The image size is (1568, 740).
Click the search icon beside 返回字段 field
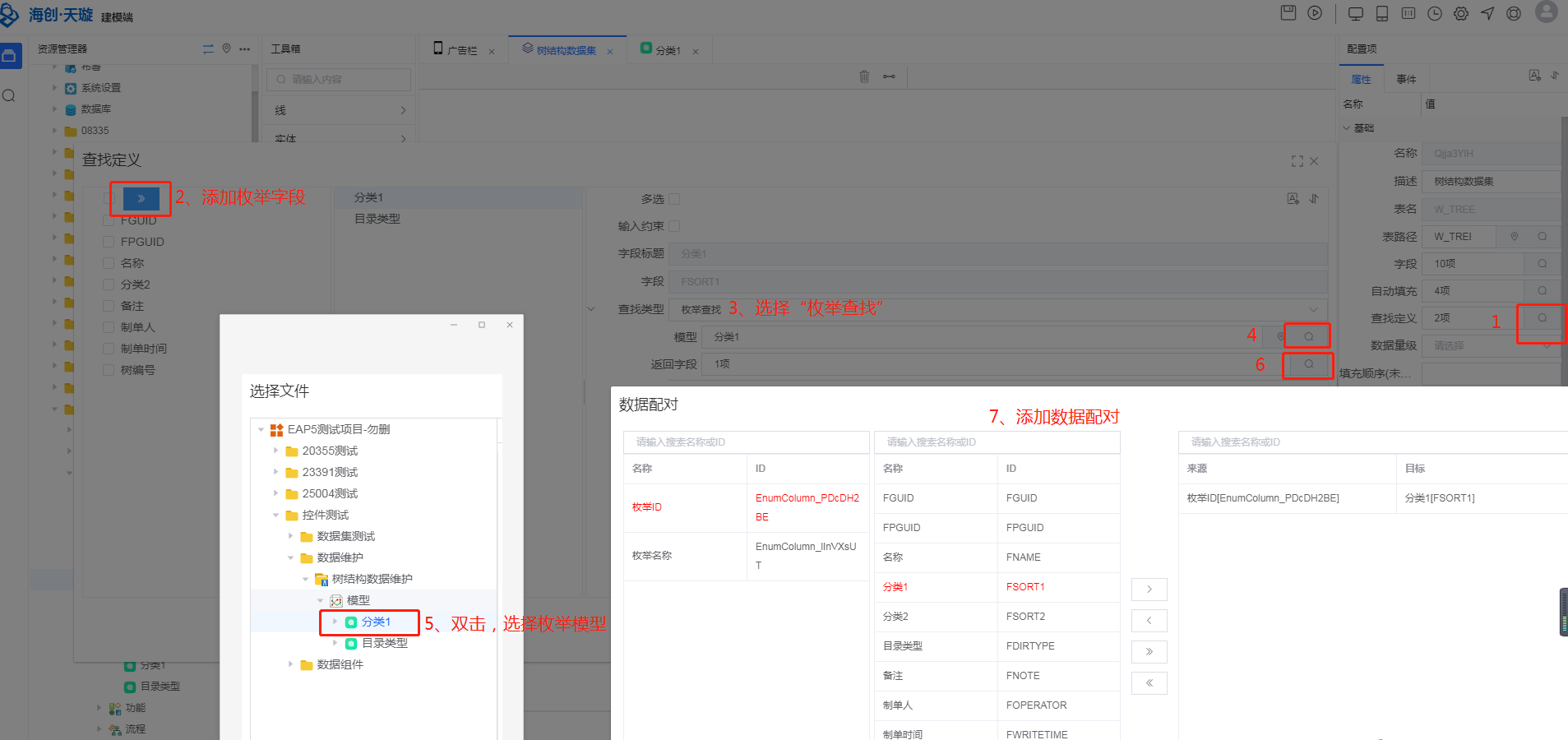(1308, 364)
